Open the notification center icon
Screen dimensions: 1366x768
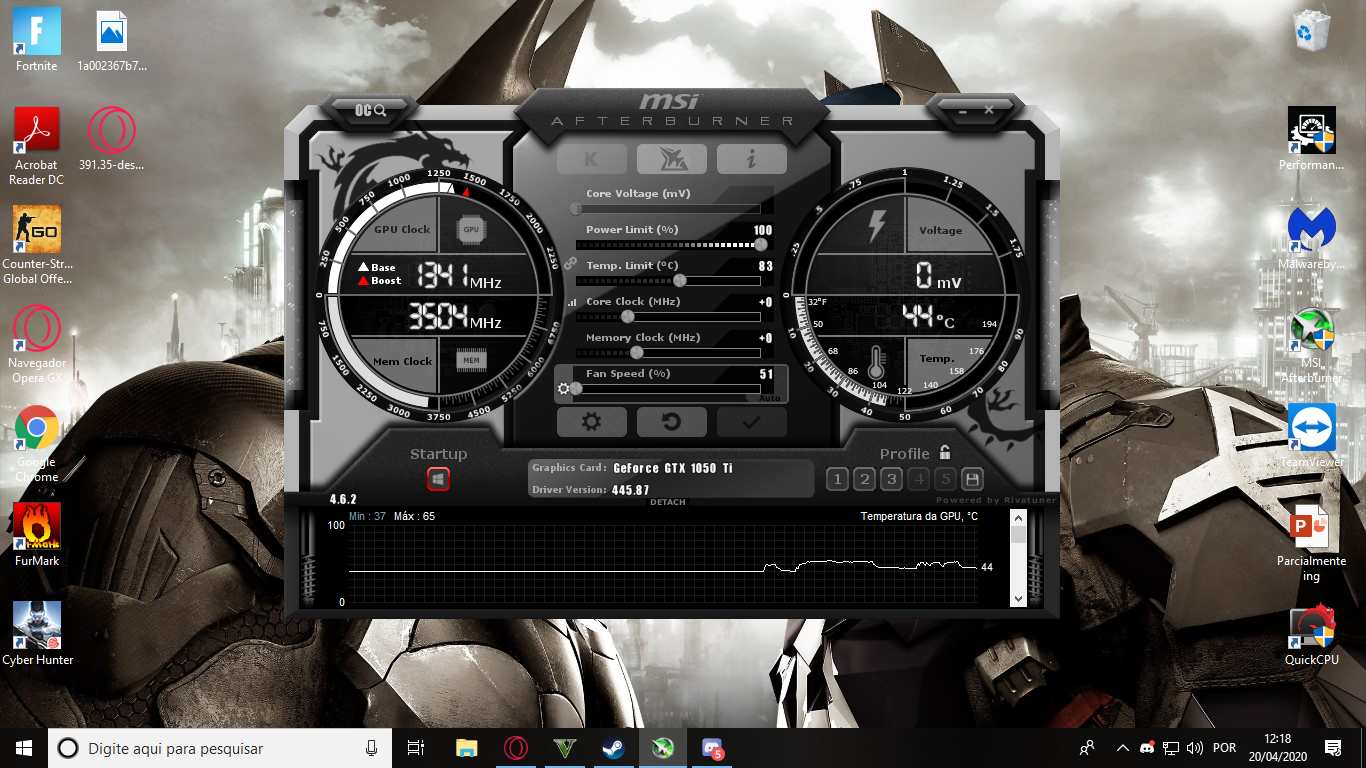pyautogui.click(x=1332, y=748)
